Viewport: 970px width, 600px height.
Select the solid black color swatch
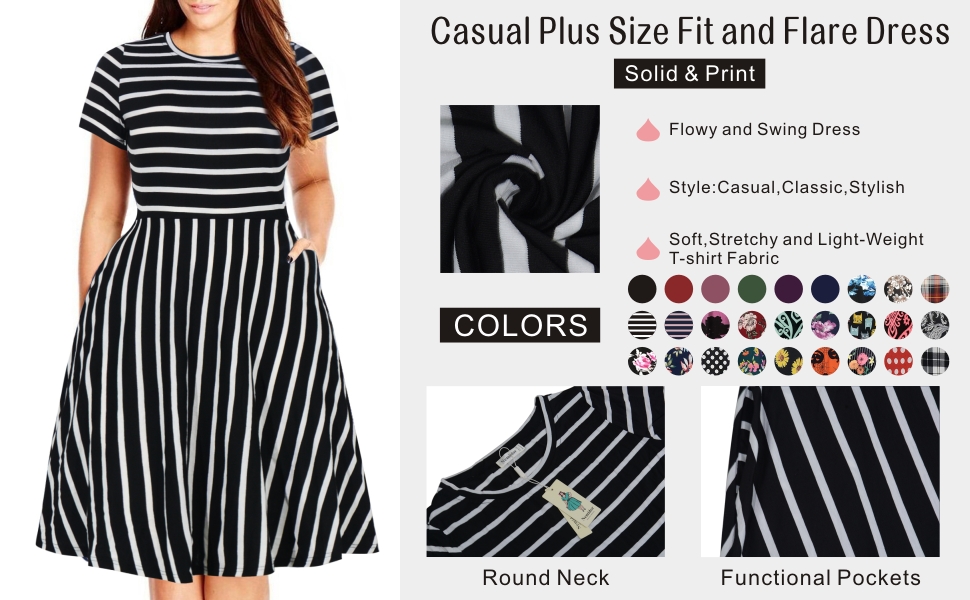pos(642,289)
